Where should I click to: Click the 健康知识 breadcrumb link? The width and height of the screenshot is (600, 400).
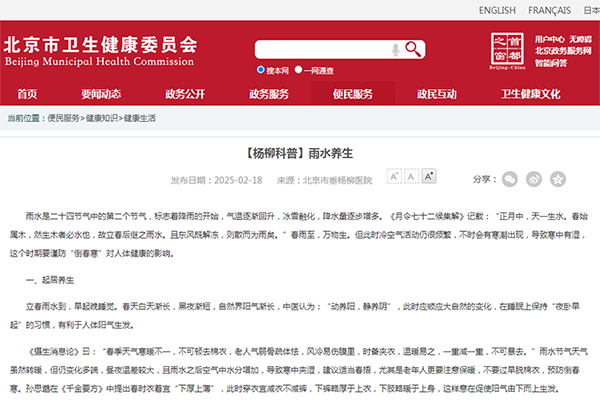coord(102,118)
